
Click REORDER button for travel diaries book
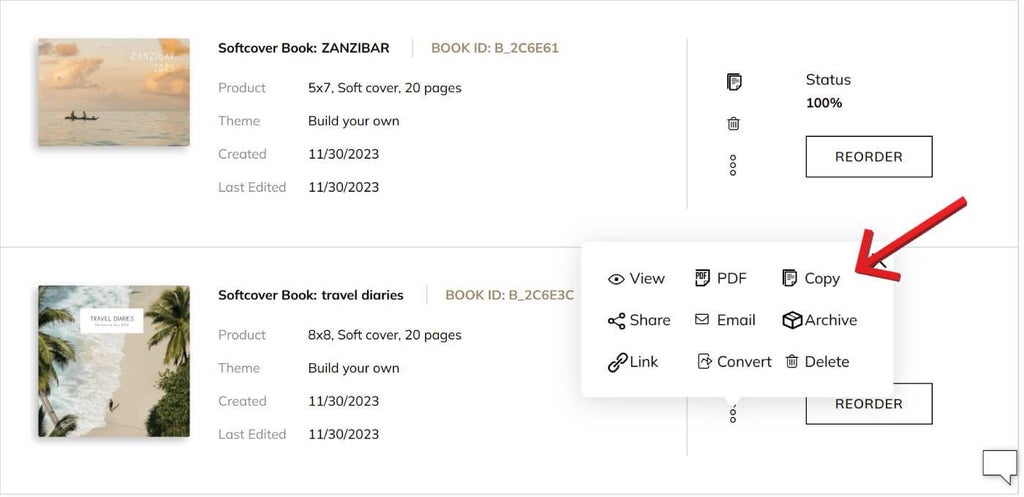[x=868, y=404]
